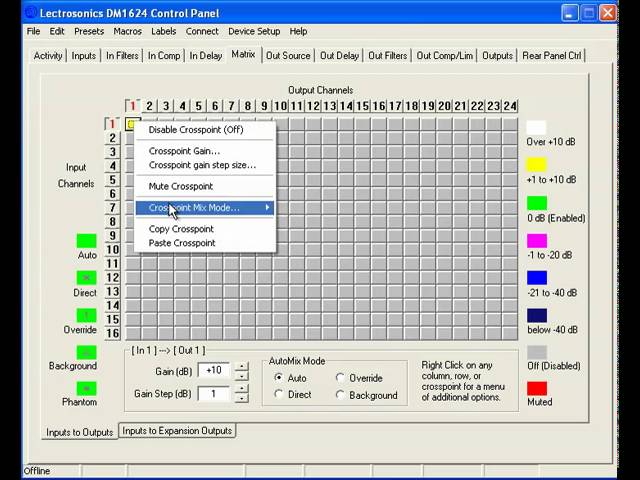Click the green Phantom mode legend icon

point(87,389)
